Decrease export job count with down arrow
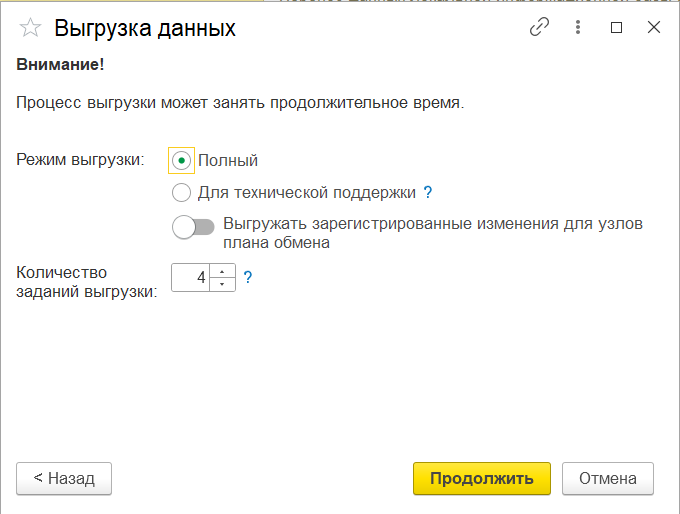Screen dimensions: 680x514 222,285
